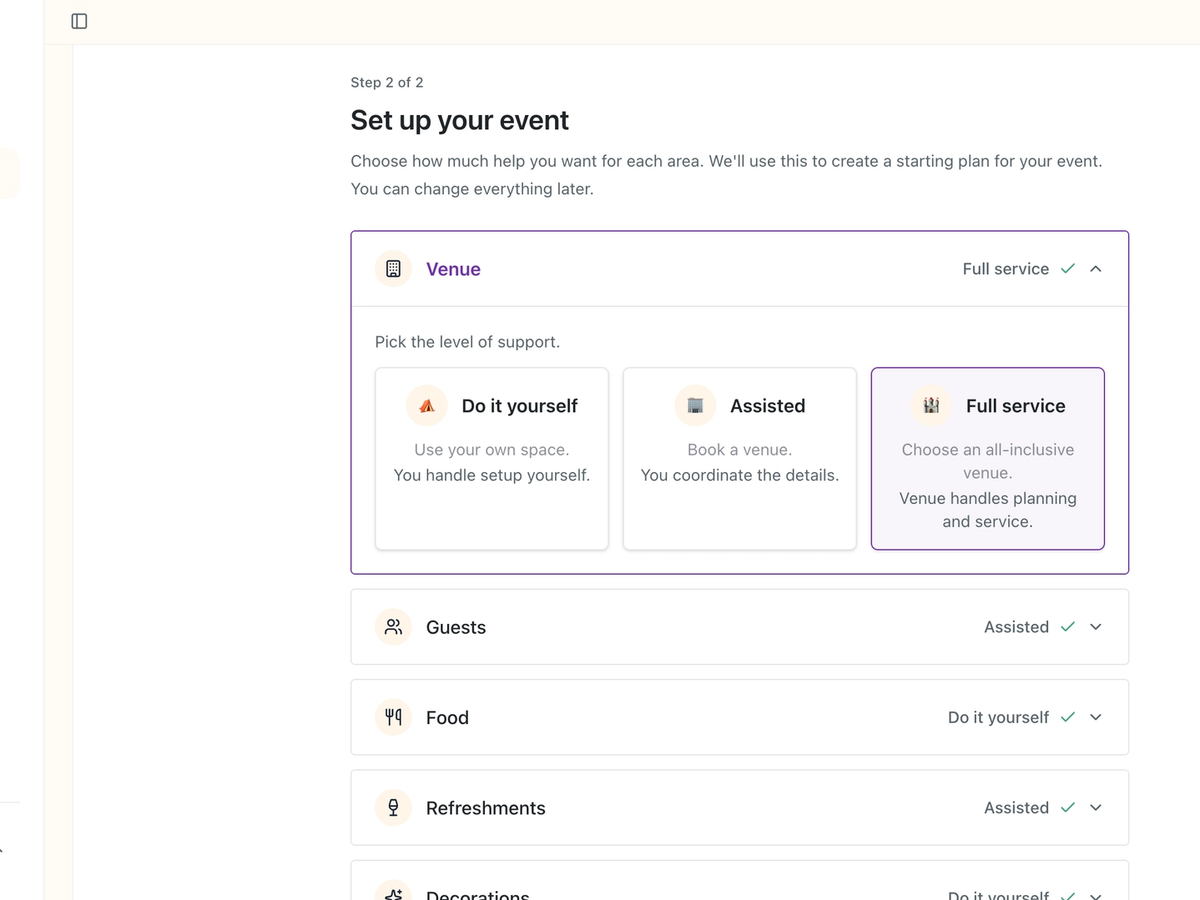Click the green checkmark in Venue row
Screen dimensions: 1200x900
point(1068,269)
